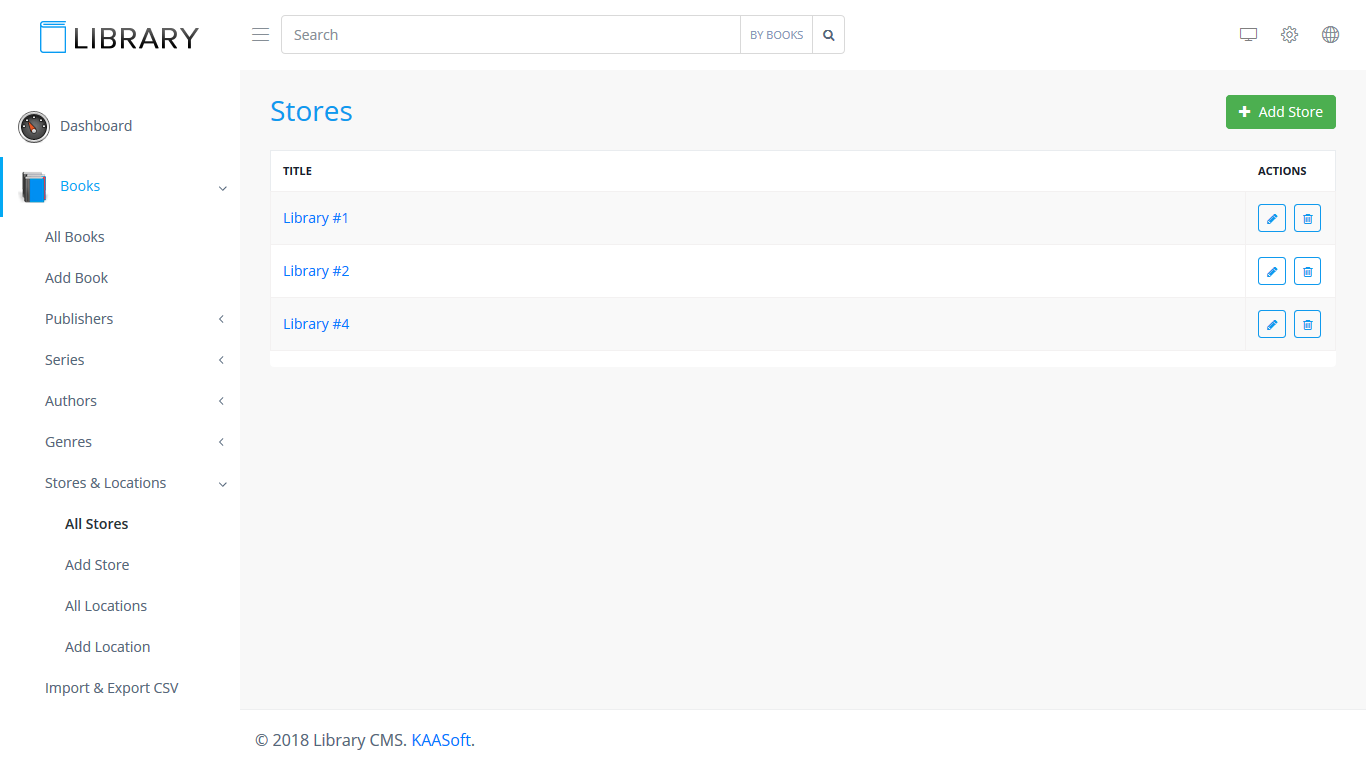Toggle the sidebar with the hamburger menu icon
1366x768 pixels.
click(260, 35)
